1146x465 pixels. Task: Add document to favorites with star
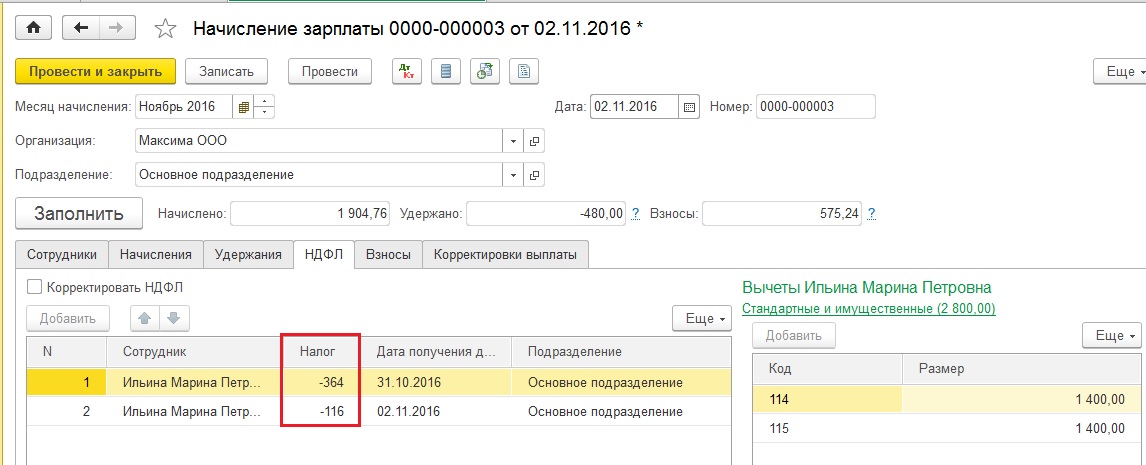[167, 29]
